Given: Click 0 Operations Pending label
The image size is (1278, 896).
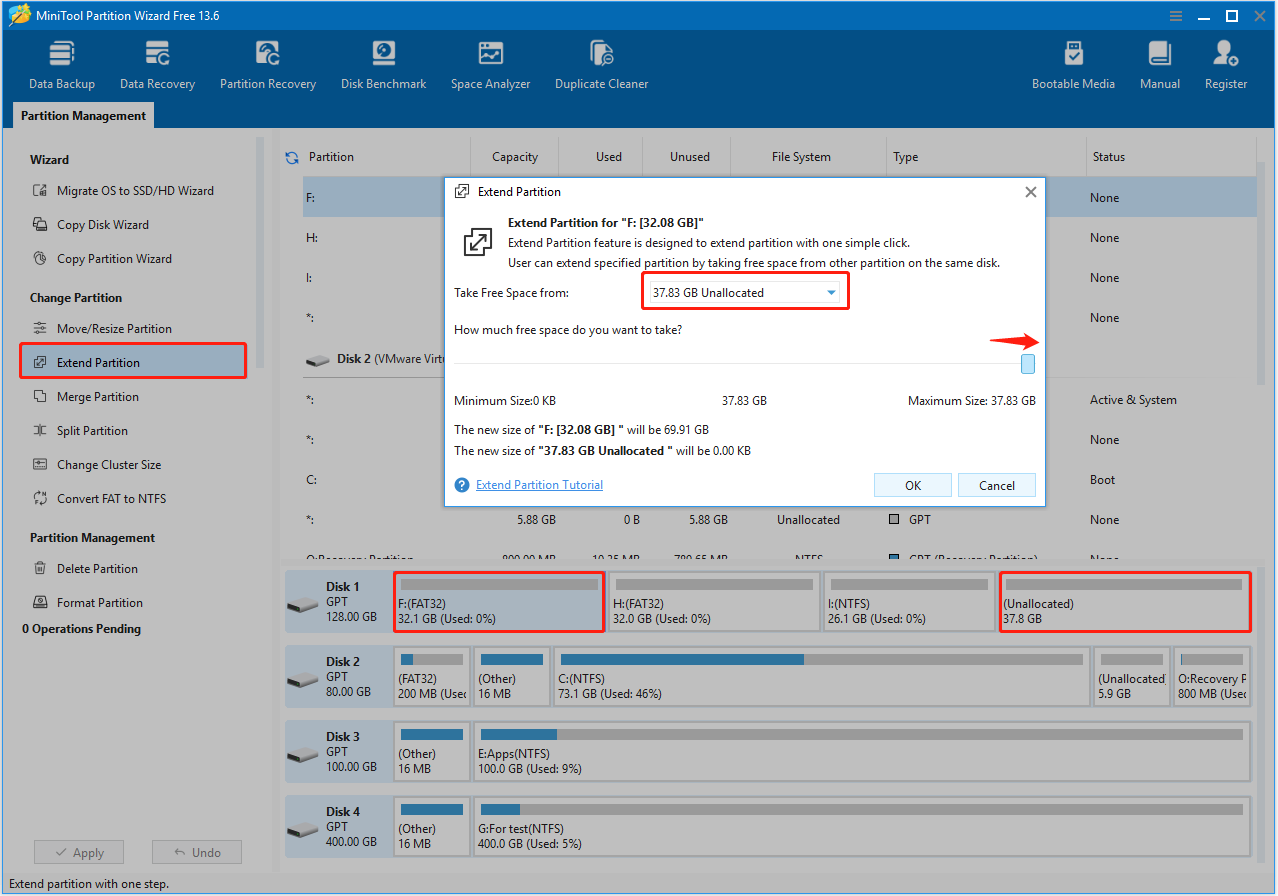Looking at the screenshot, I should [81, 629].
